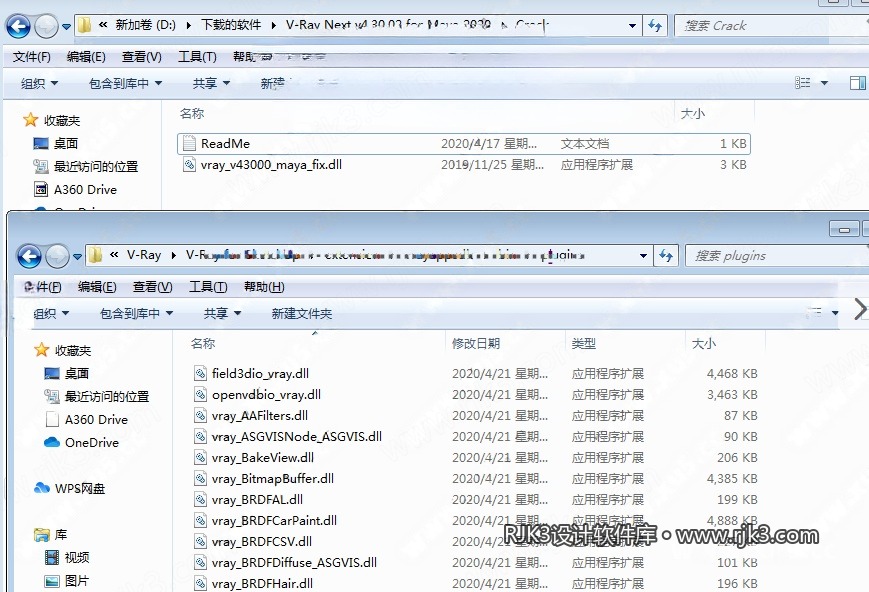Screen dimensions: 869x592
Task: Click 搜索 plugins search field
Action: click(x=776, y=256)
